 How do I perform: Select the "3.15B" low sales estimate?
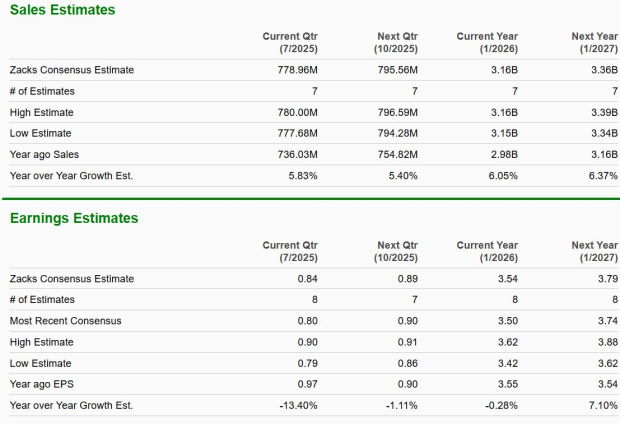504,133
